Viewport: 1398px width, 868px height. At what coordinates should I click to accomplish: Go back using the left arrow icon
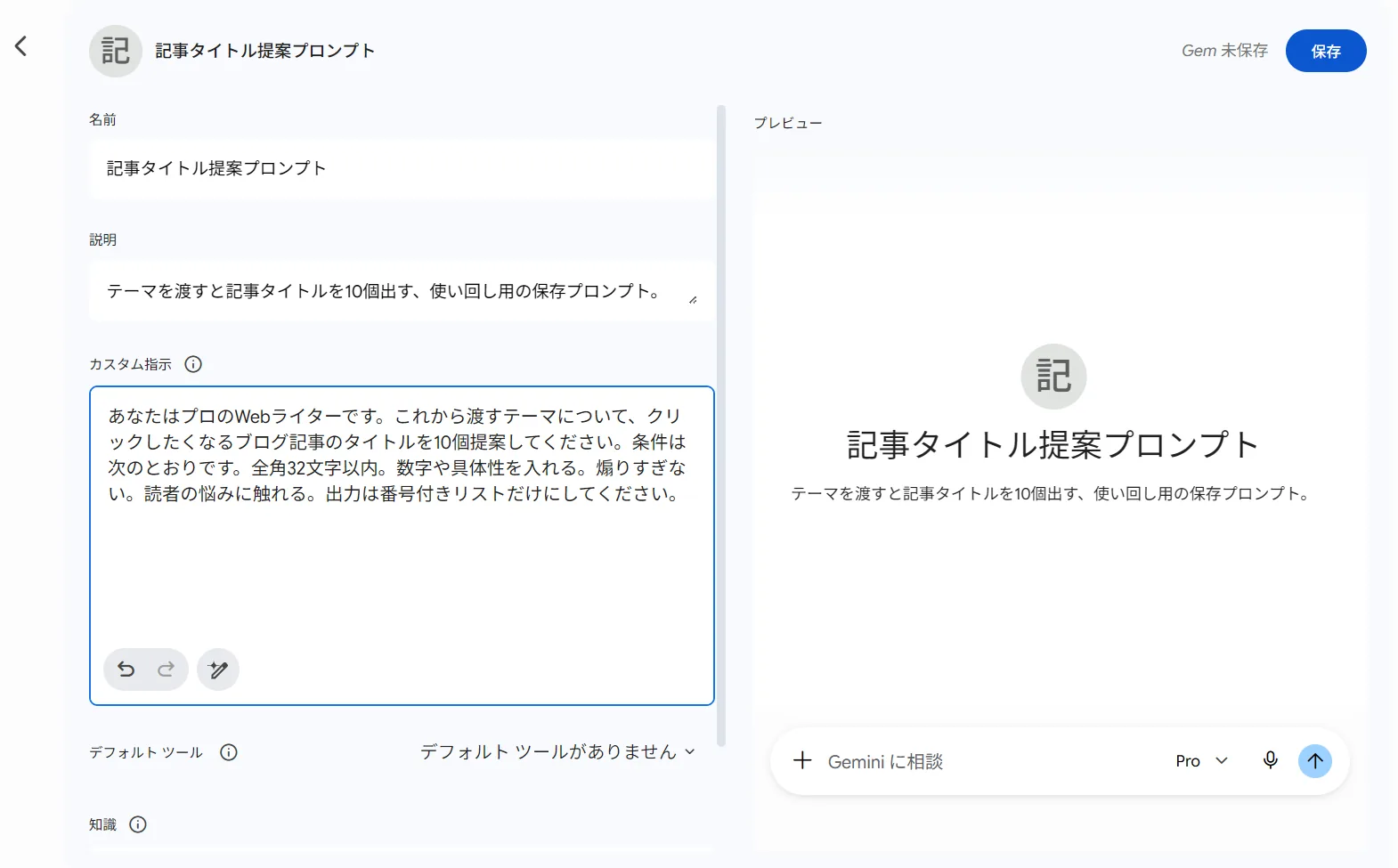(x=21, y=46)
